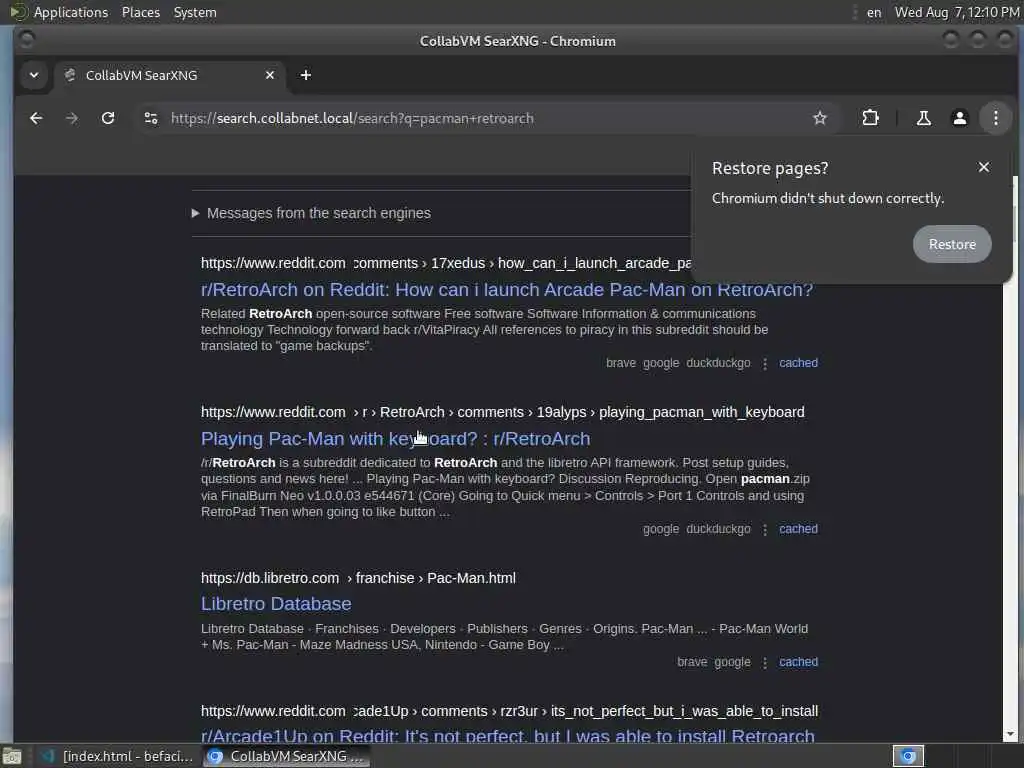The image size is (1024, 768).
Task: Open more options dots on first result
Action: point(765,364)
